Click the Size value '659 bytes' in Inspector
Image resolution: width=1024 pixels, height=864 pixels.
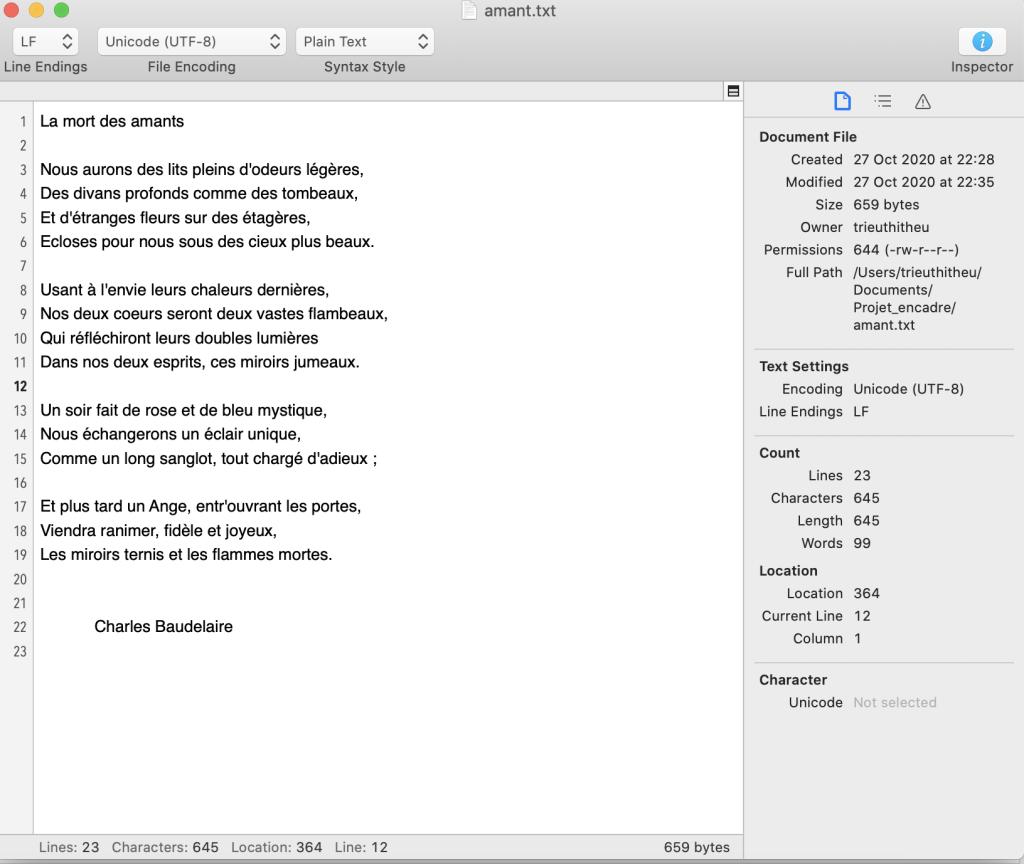[886, 205]
